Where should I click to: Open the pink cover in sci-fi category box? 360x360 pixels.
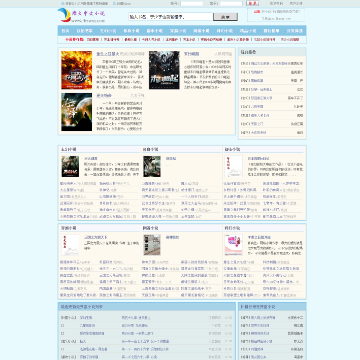click(x=233, y=245)
